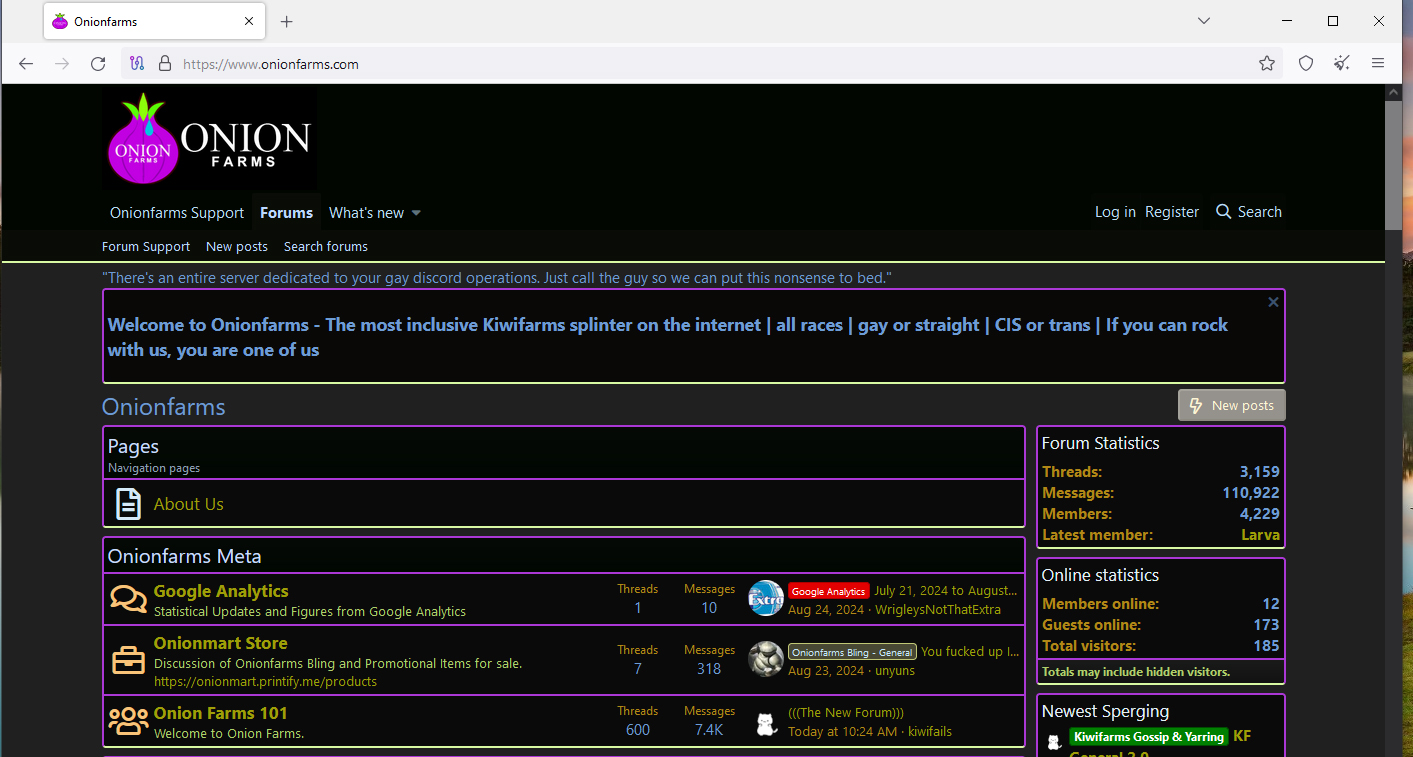Click the scrollbar up arrow
This screenshot has width=1413, height=757.
[x=1394, y=92]
